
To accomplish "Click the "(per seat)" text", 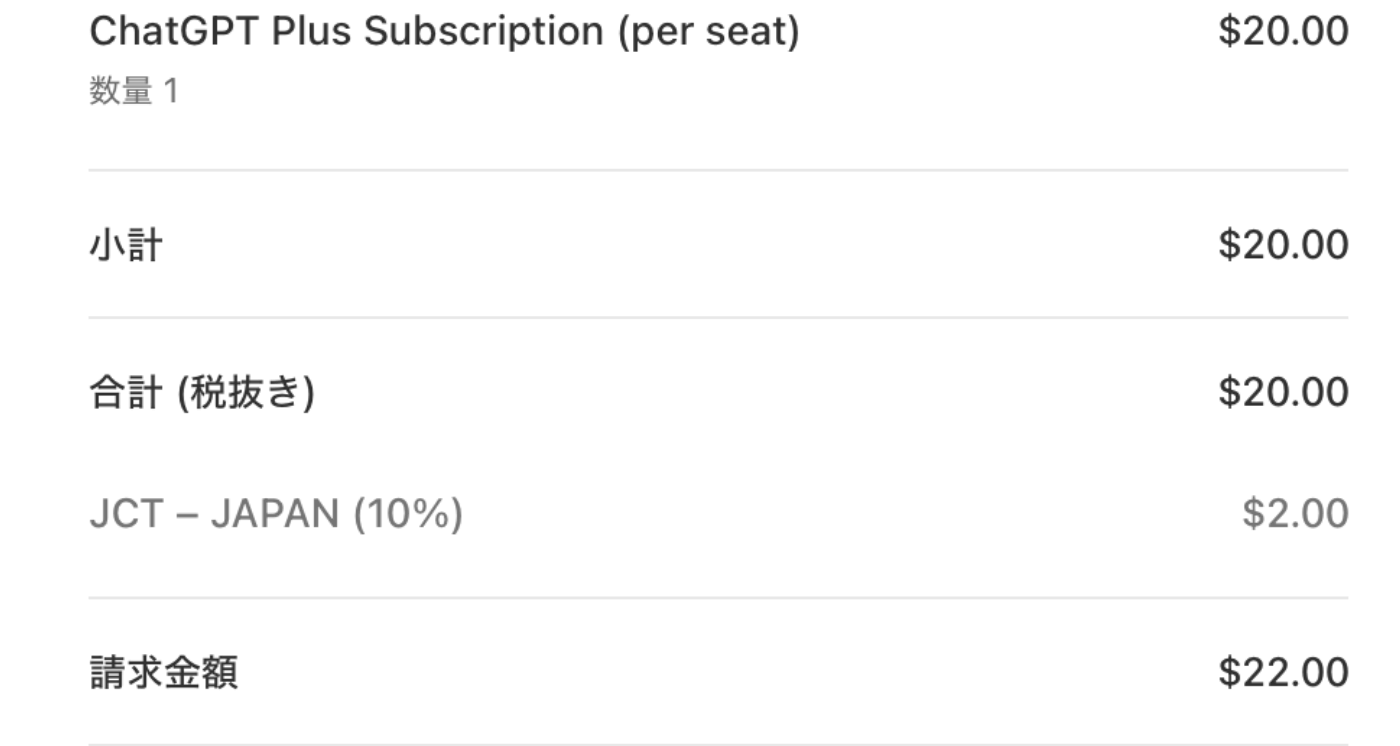I will point(708,32).
